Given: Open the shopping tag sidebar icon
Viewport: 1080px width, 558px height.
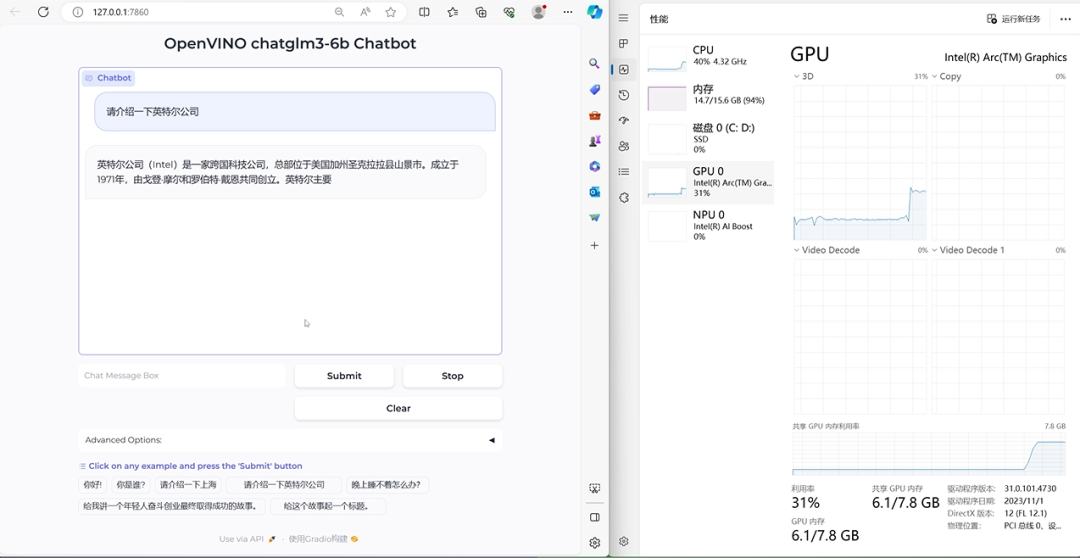Looking at the screenshot, I should [594, 90].
